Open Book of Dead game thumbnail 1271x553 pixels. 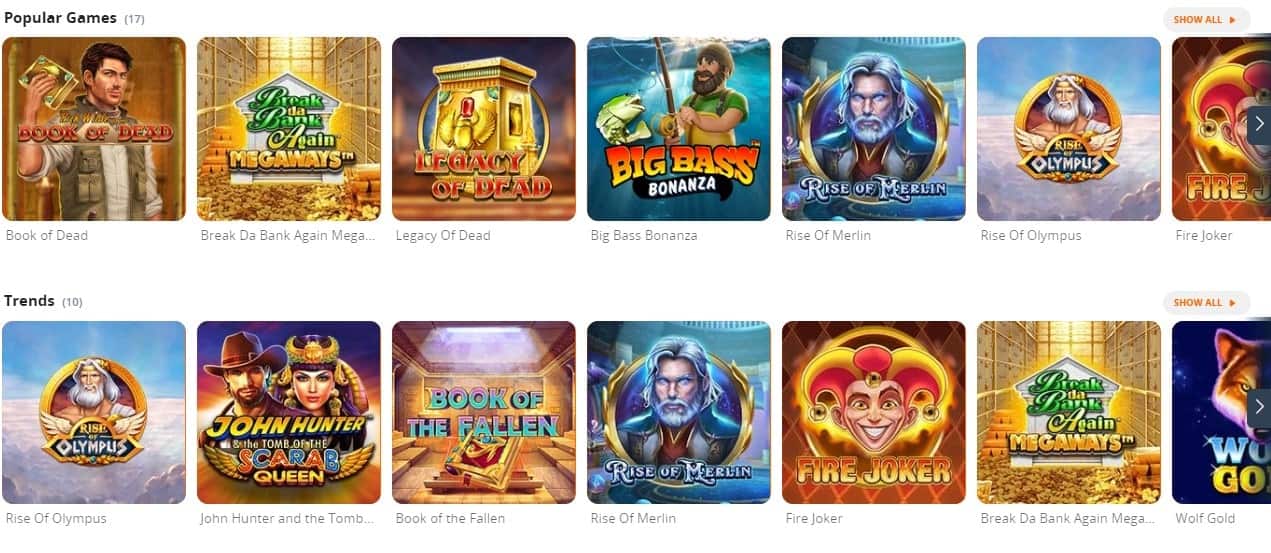click(94, 129)
